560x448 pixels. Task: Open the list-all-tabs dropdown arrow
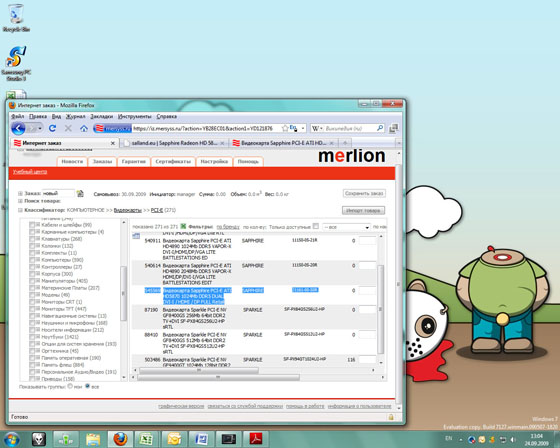click(x=399, y=143)
